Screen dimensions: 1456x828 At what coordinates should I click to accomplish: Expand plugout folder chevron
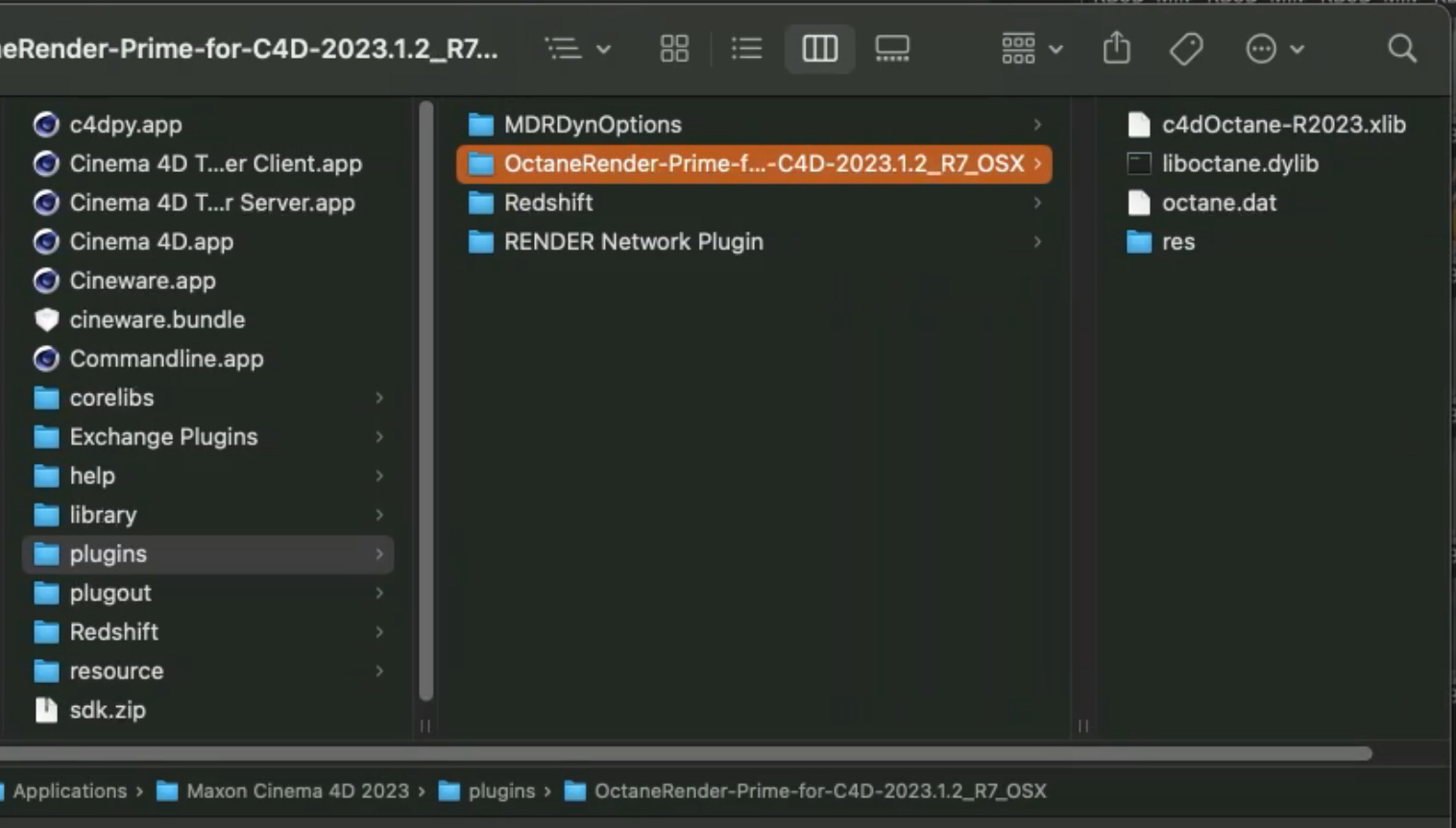pyautogui.click(x=379, y=593)
